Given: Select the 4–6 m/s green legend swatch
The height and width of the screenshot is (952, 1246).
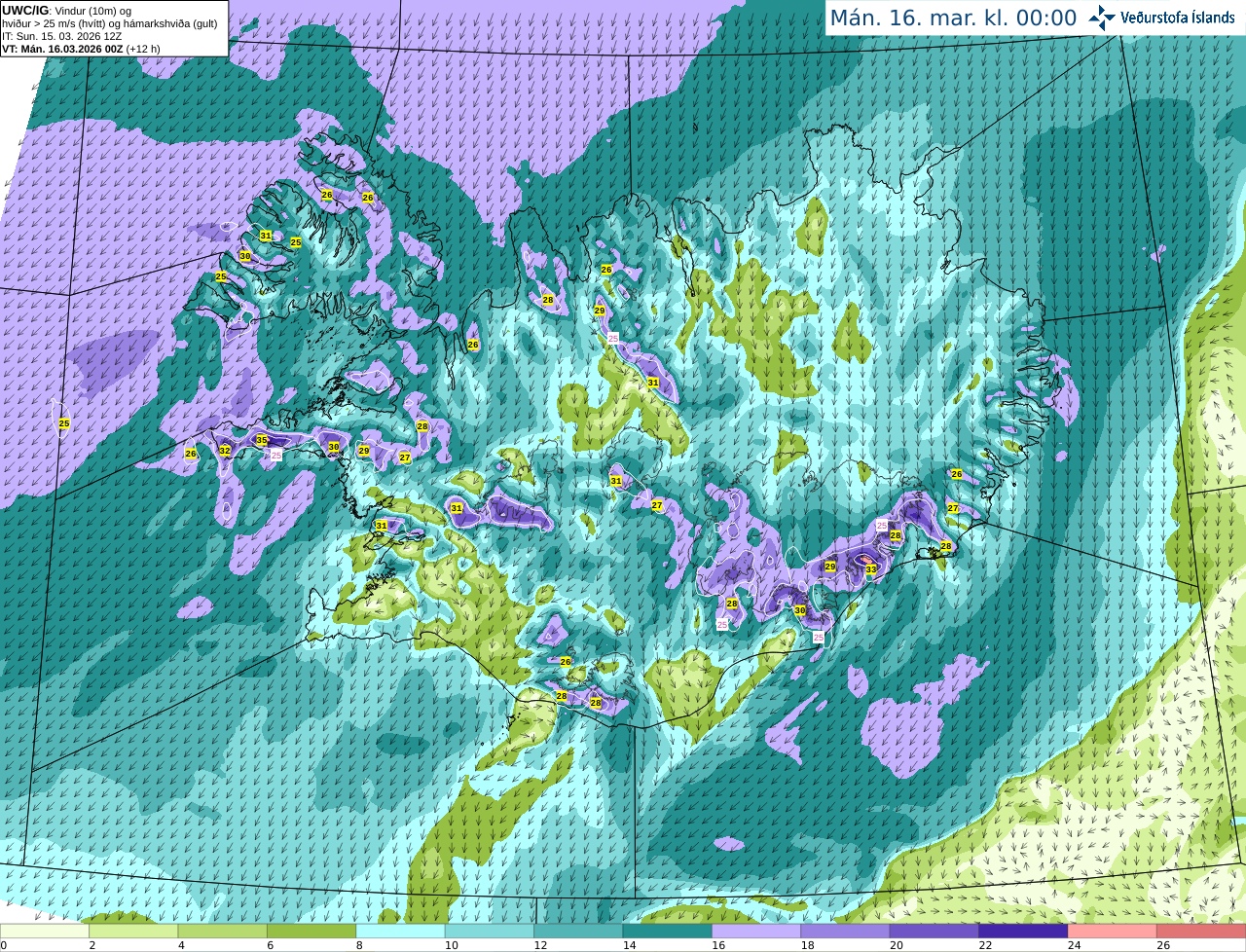Looking at the screenshot, I should pyautogui.click(x=223, y=932).
